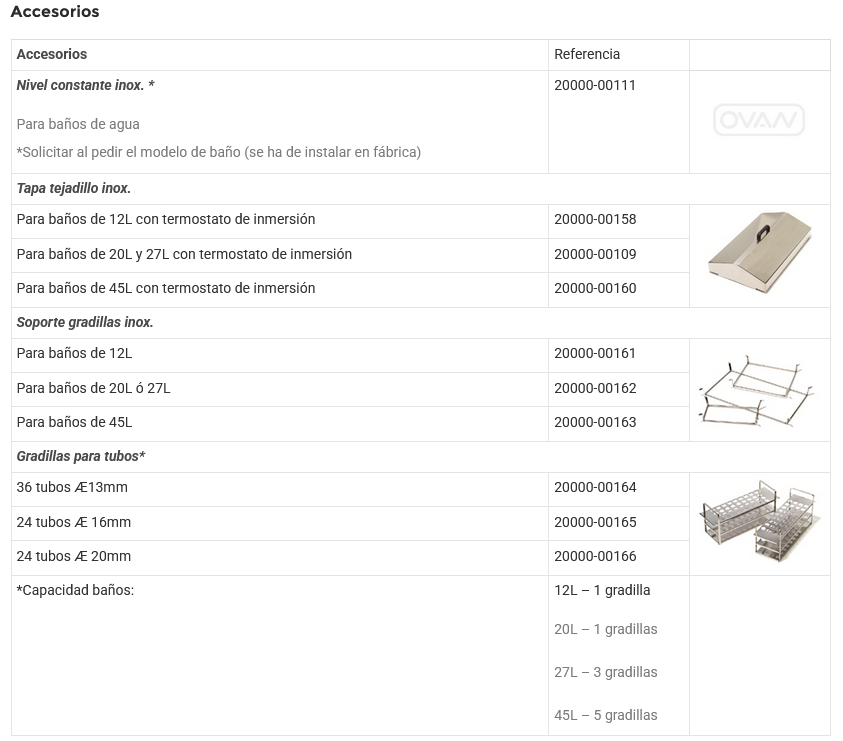Click reference number 20000-00111
Image resolution: width=843 pixels, height=741 pixels.
[595, 86]
